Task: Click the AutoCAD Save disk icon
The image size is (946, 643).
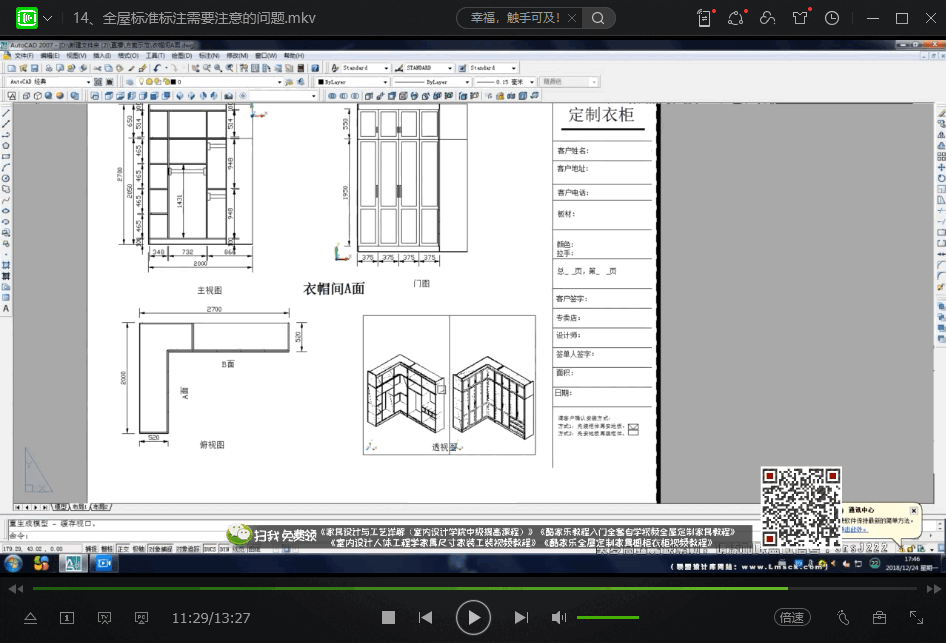Action: point(34,68)
